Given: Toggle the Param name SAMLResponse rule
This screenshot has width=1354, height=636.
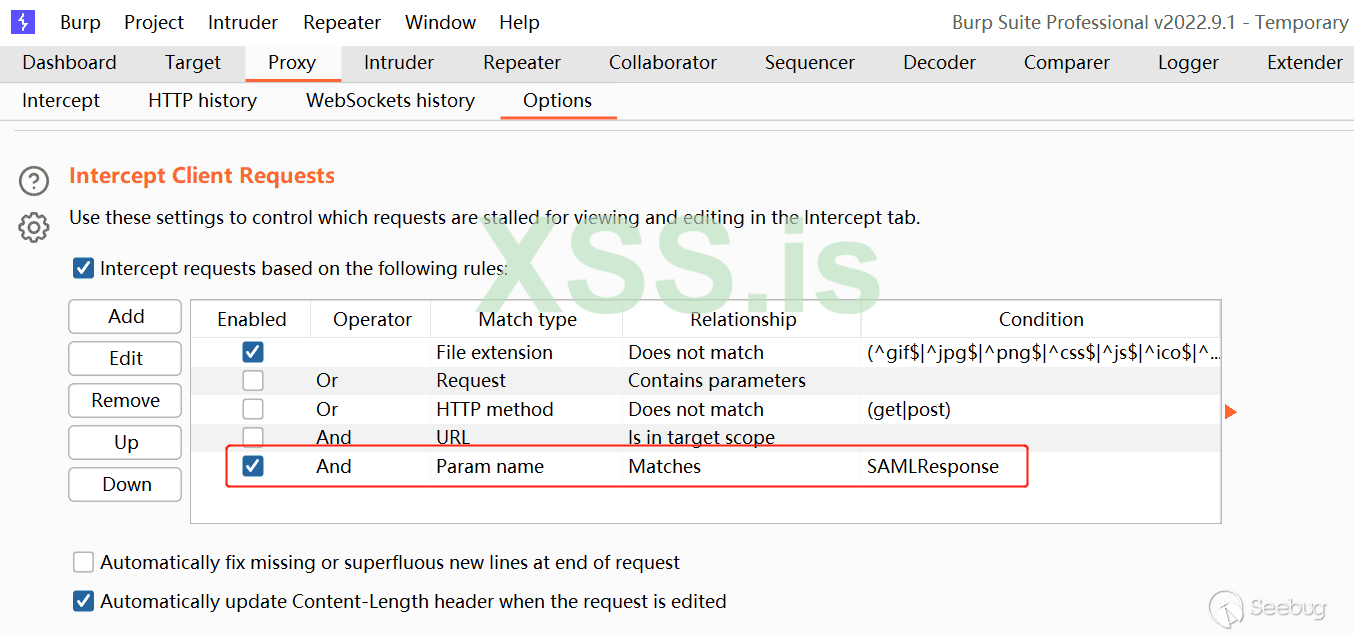Looking at the screenshot, I should (x=253, y=466).
